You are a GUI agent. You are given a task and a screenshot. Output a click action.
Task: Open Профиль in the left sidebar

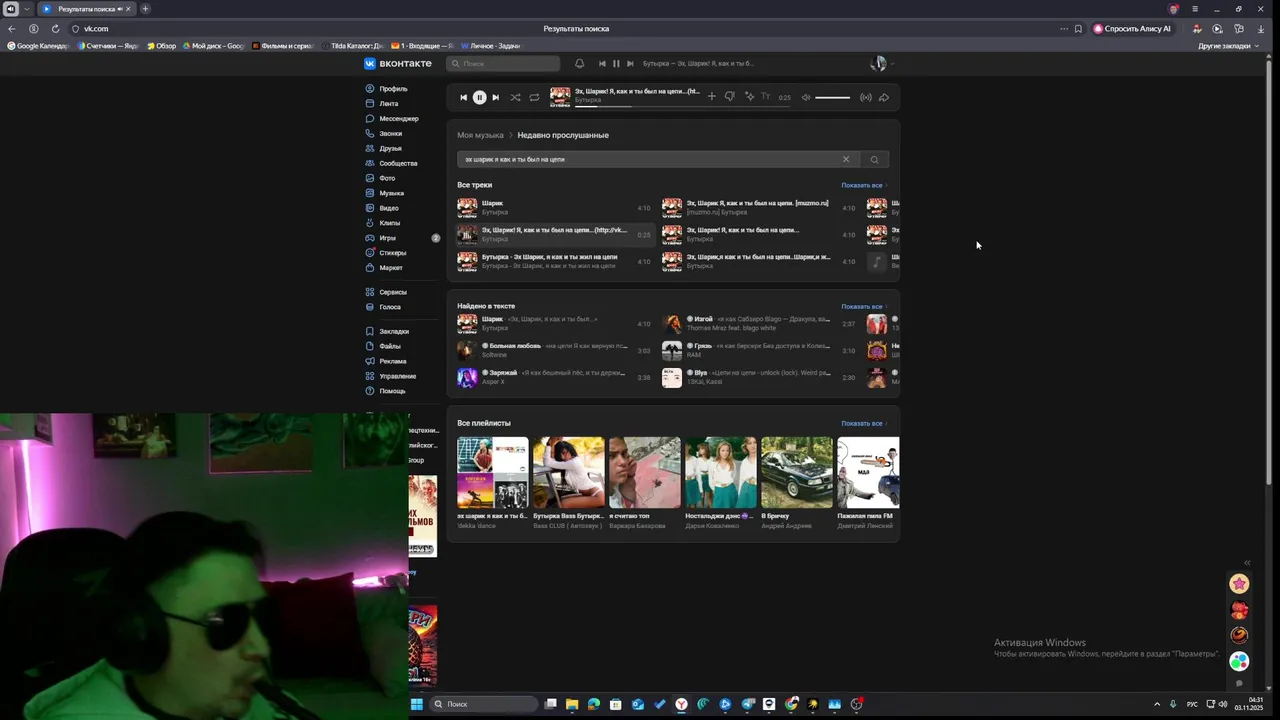393,89
